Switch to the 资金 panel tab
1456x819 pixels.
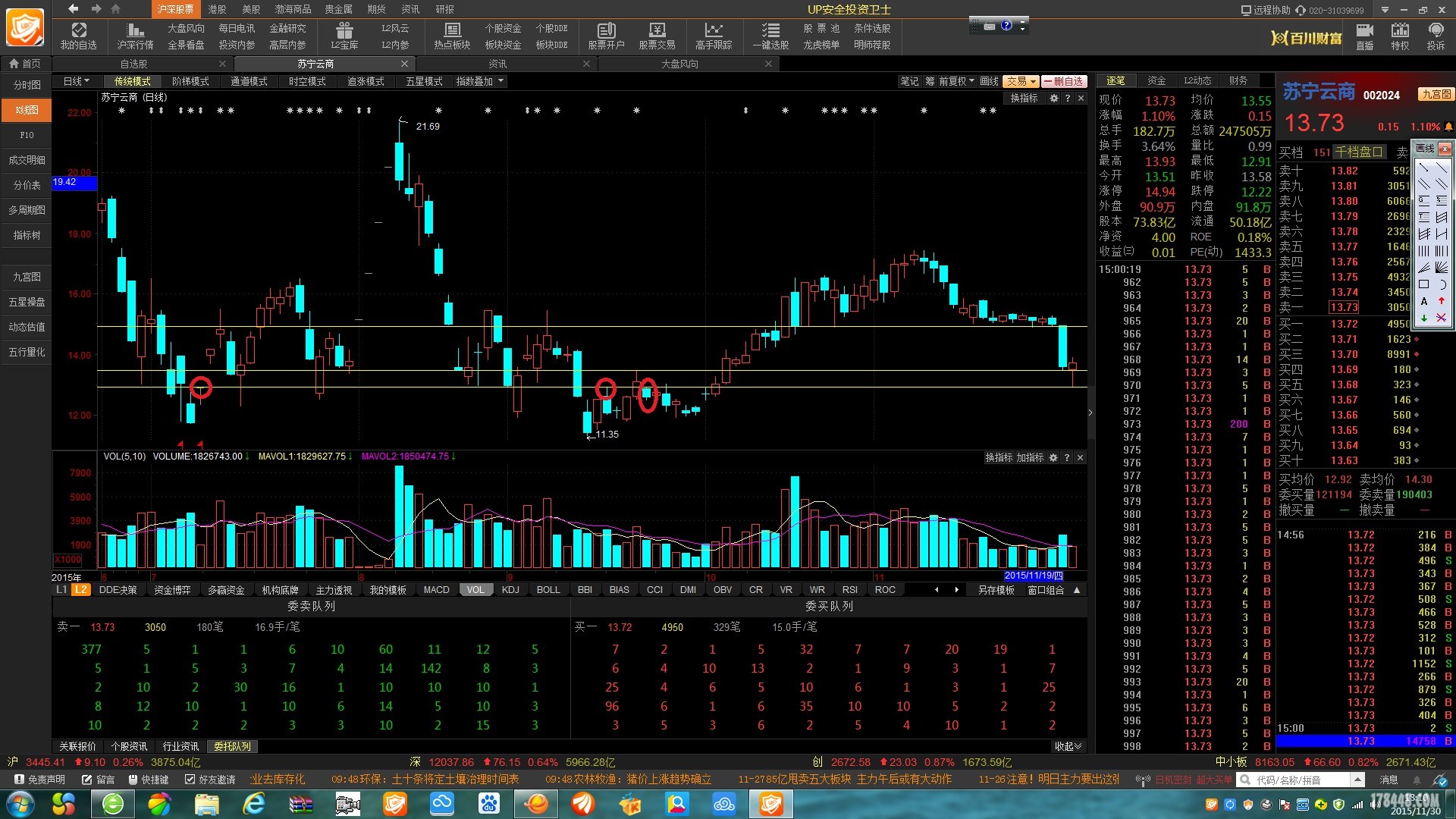coord(1156,80)
